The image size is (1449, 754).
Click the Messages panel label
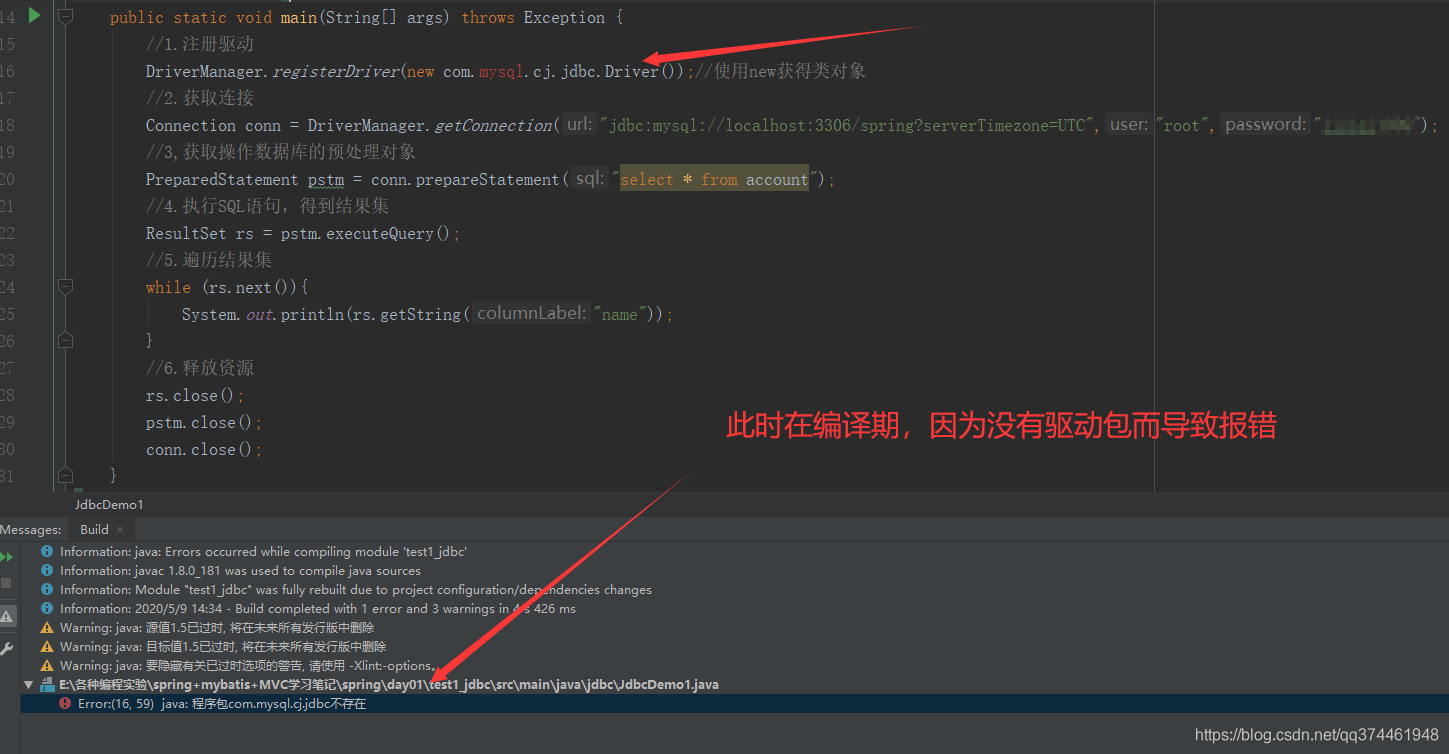(31, 530)
